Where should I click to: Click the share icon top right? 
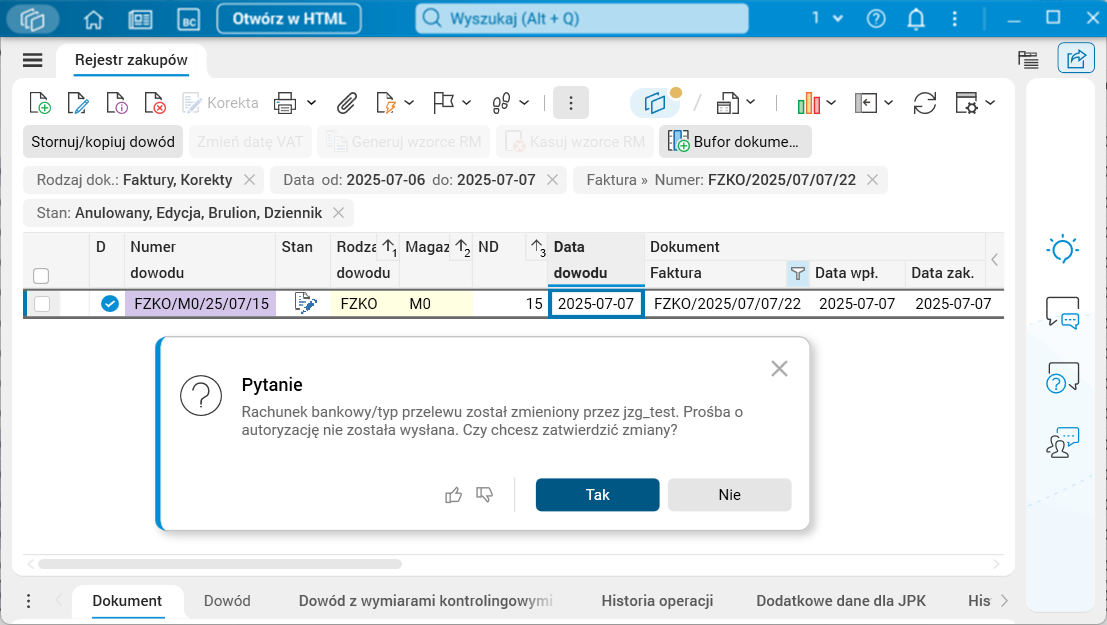1076,59
